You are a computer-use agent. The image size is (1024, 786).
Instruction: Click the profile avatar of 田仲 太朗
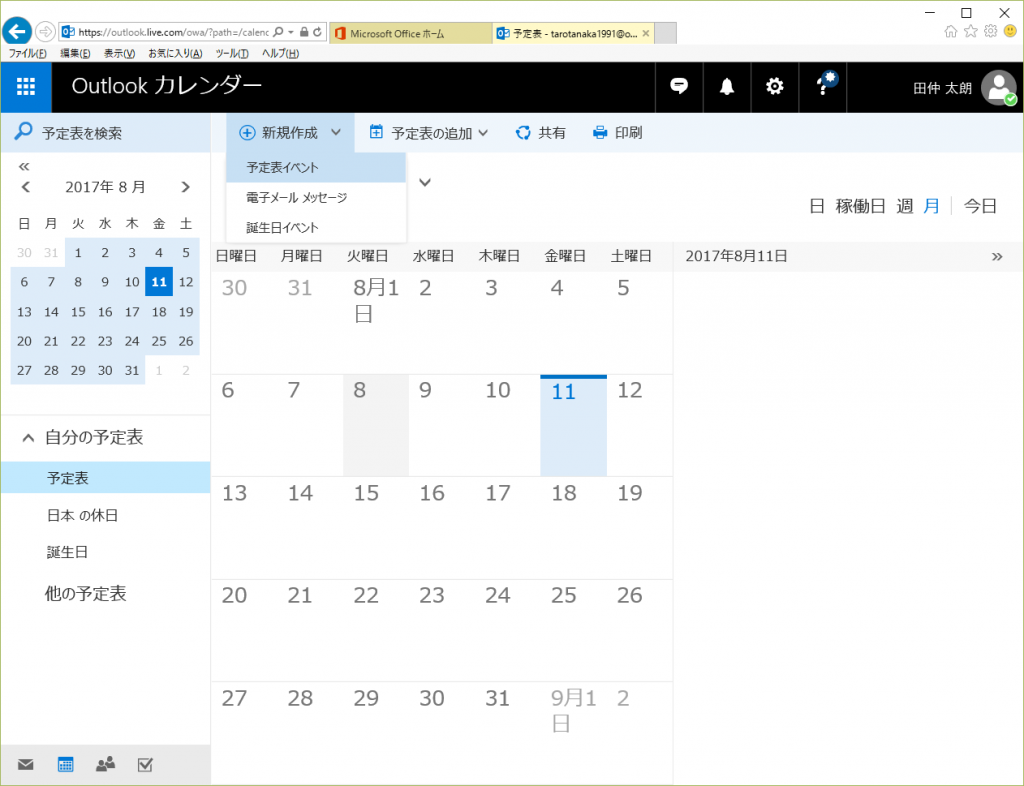pyautogui.click(x=999, y=87)
